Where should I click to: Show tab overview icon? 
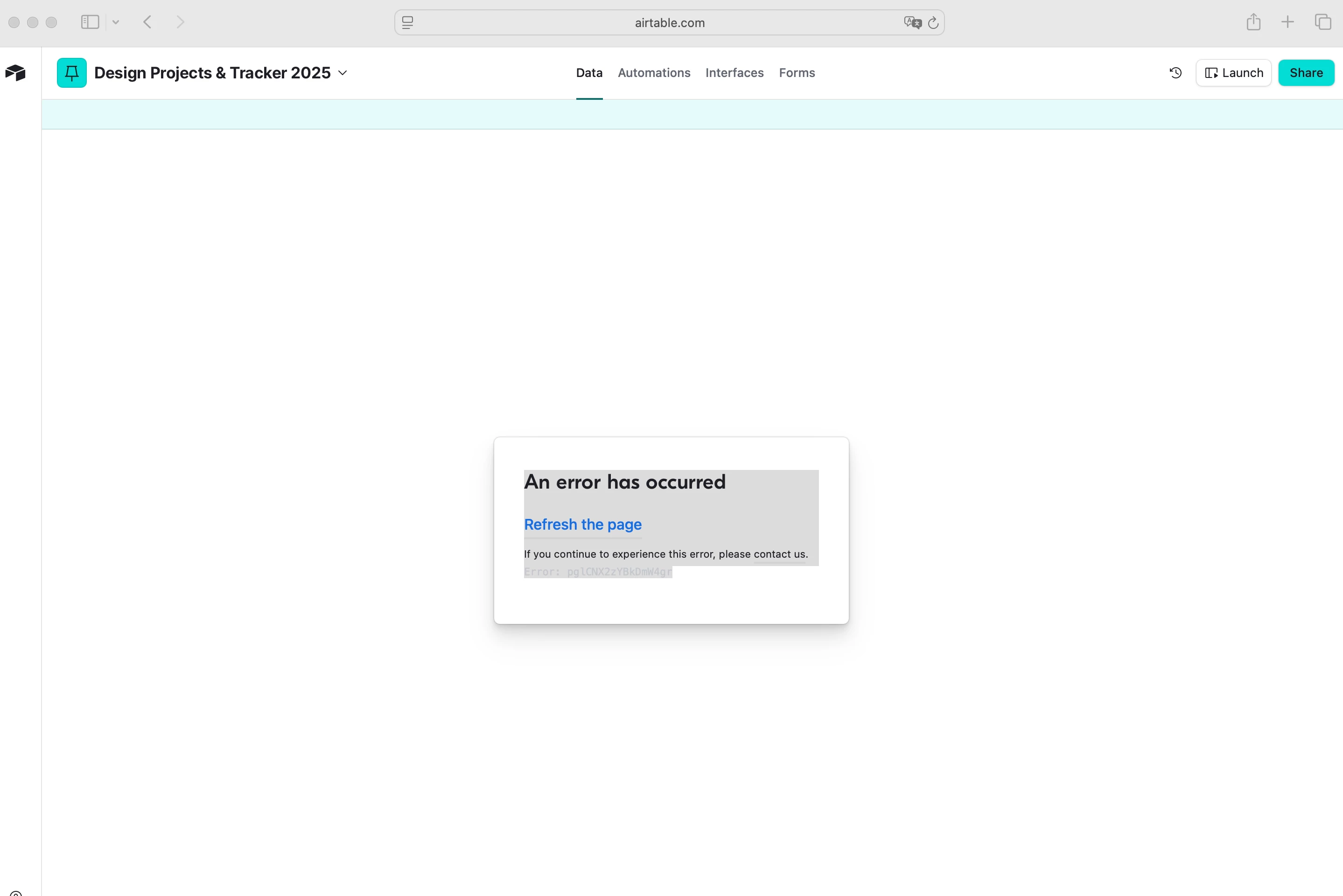point(1323,22)
